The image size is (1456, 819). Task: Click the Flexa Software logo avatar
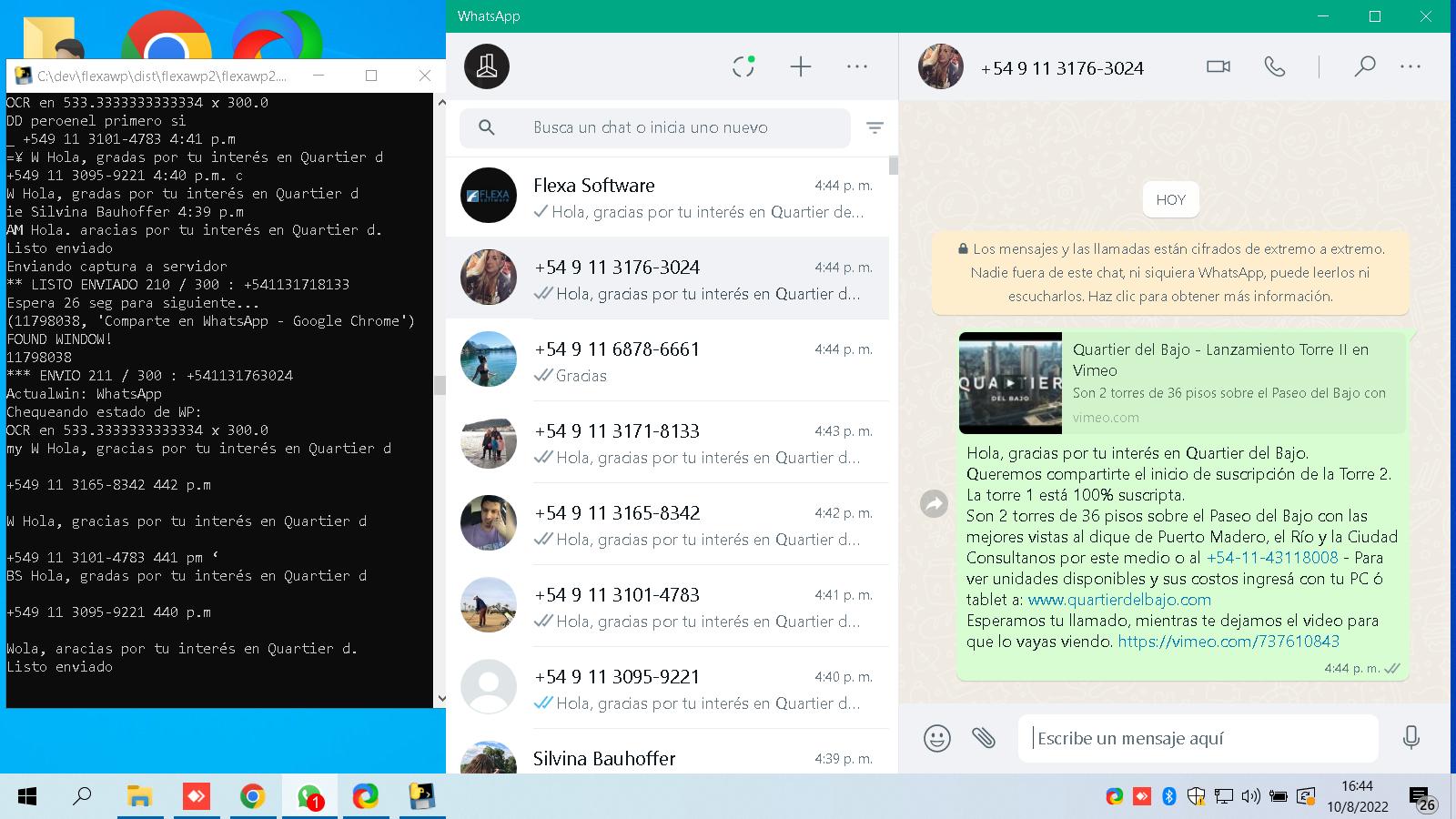[x=489, y=196]
